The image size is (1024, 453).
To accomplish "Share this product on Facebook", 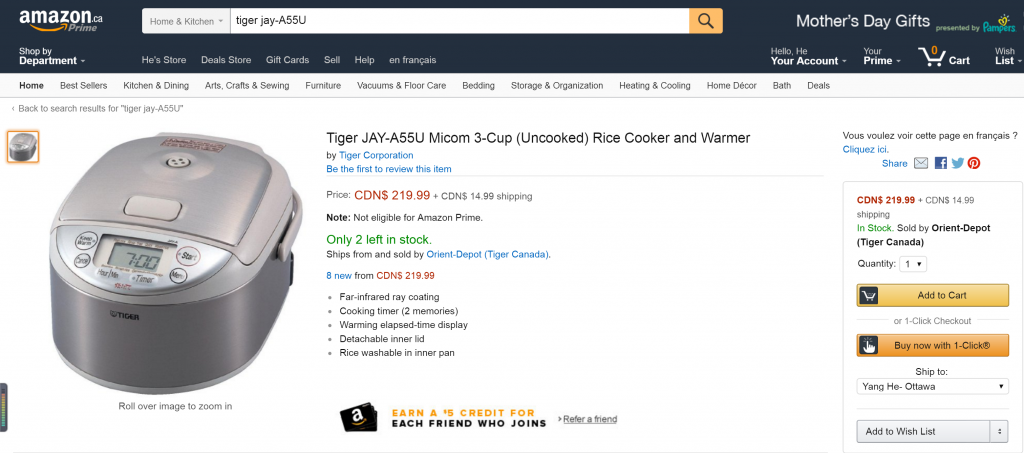I will [x=941, y=163].
